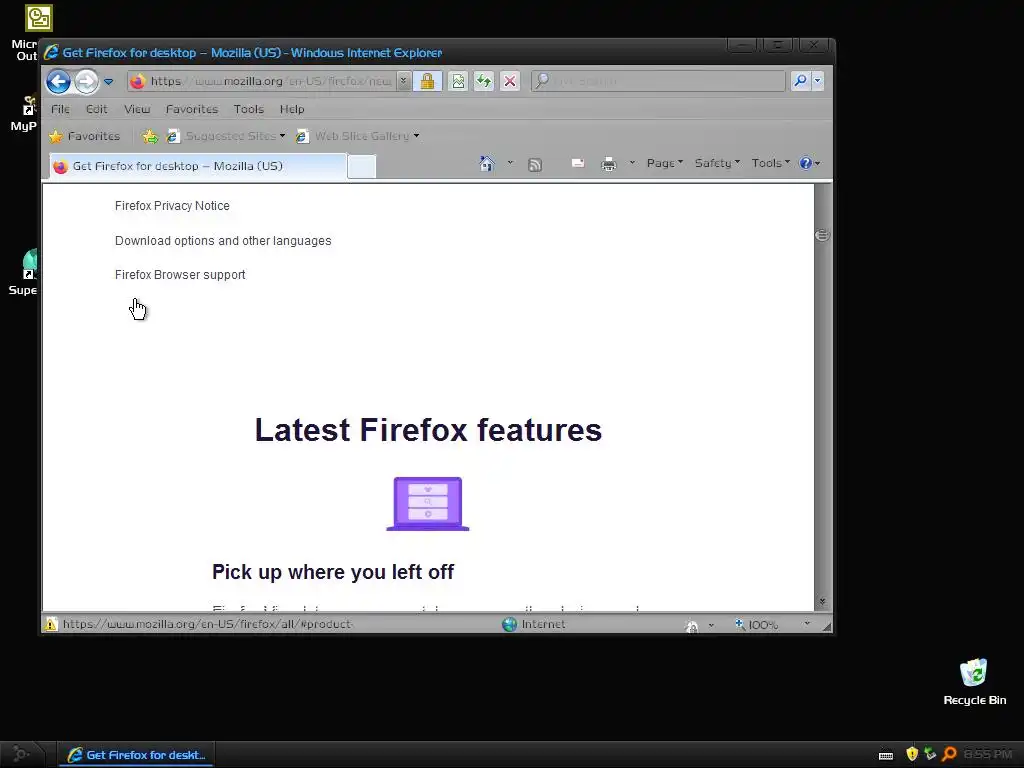Open Download options and other languages link
The width and height of the screenshot is (1024, 768).
pyautogui.click(x=223, y=241)
